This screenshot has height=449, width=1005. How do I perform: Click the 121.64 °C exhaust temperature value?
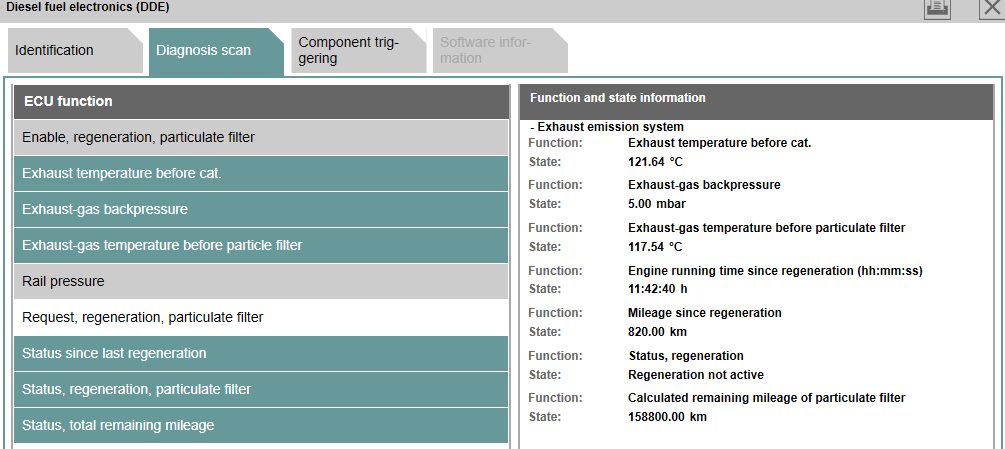coord(655,162)
